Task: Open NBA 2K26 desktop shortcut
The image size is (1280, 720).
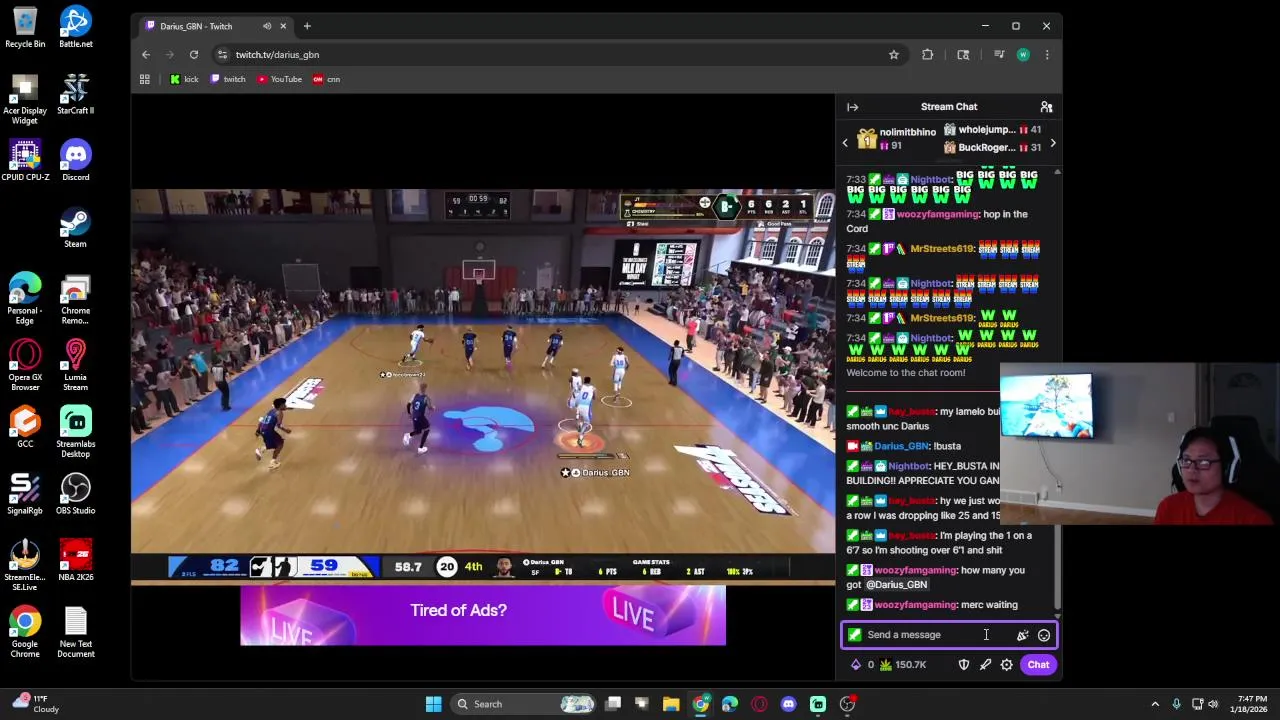Action: (76, 560)
